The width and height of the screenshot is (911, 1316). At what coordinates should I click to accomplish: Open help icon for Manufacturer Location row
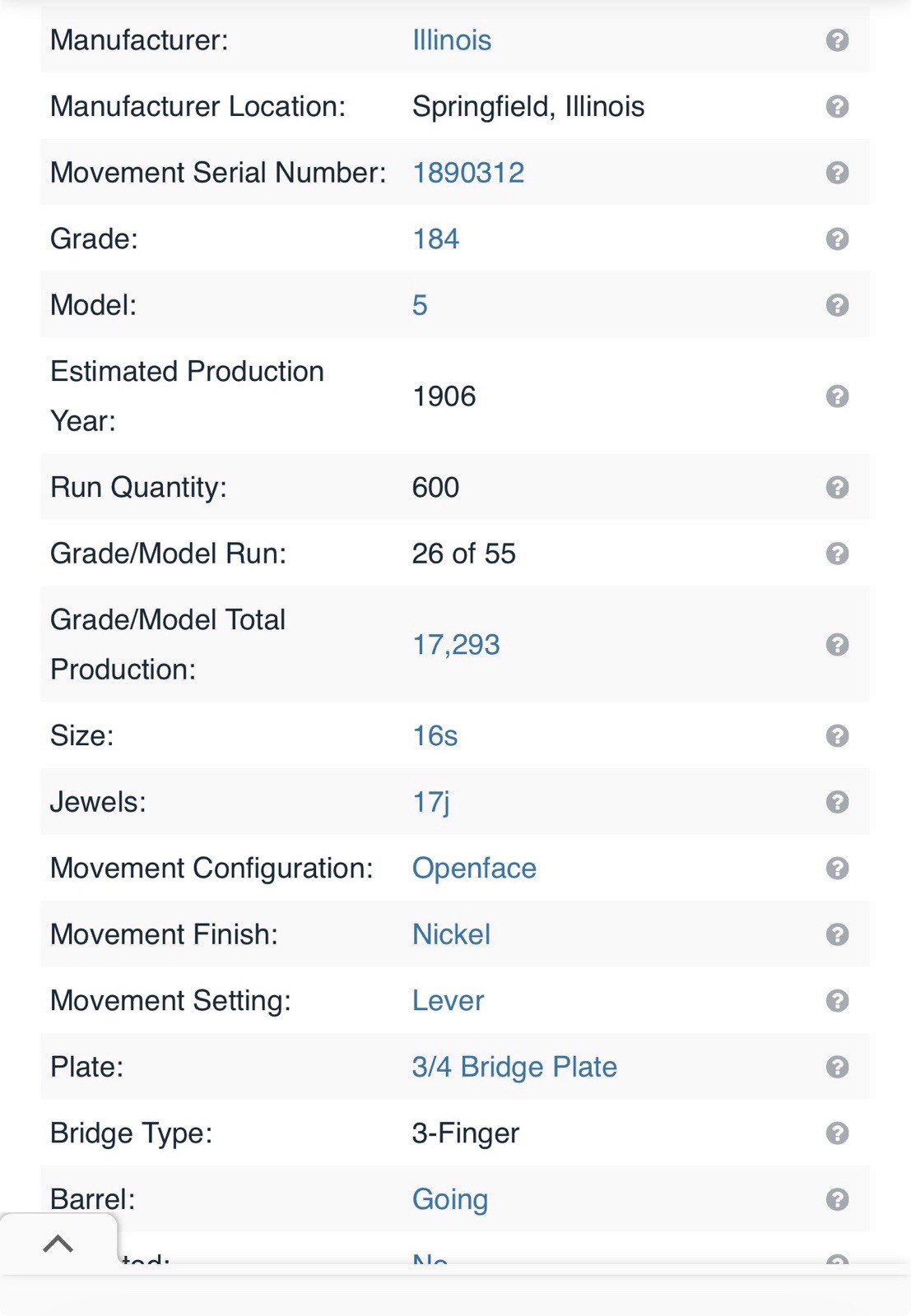coord(837,106)
